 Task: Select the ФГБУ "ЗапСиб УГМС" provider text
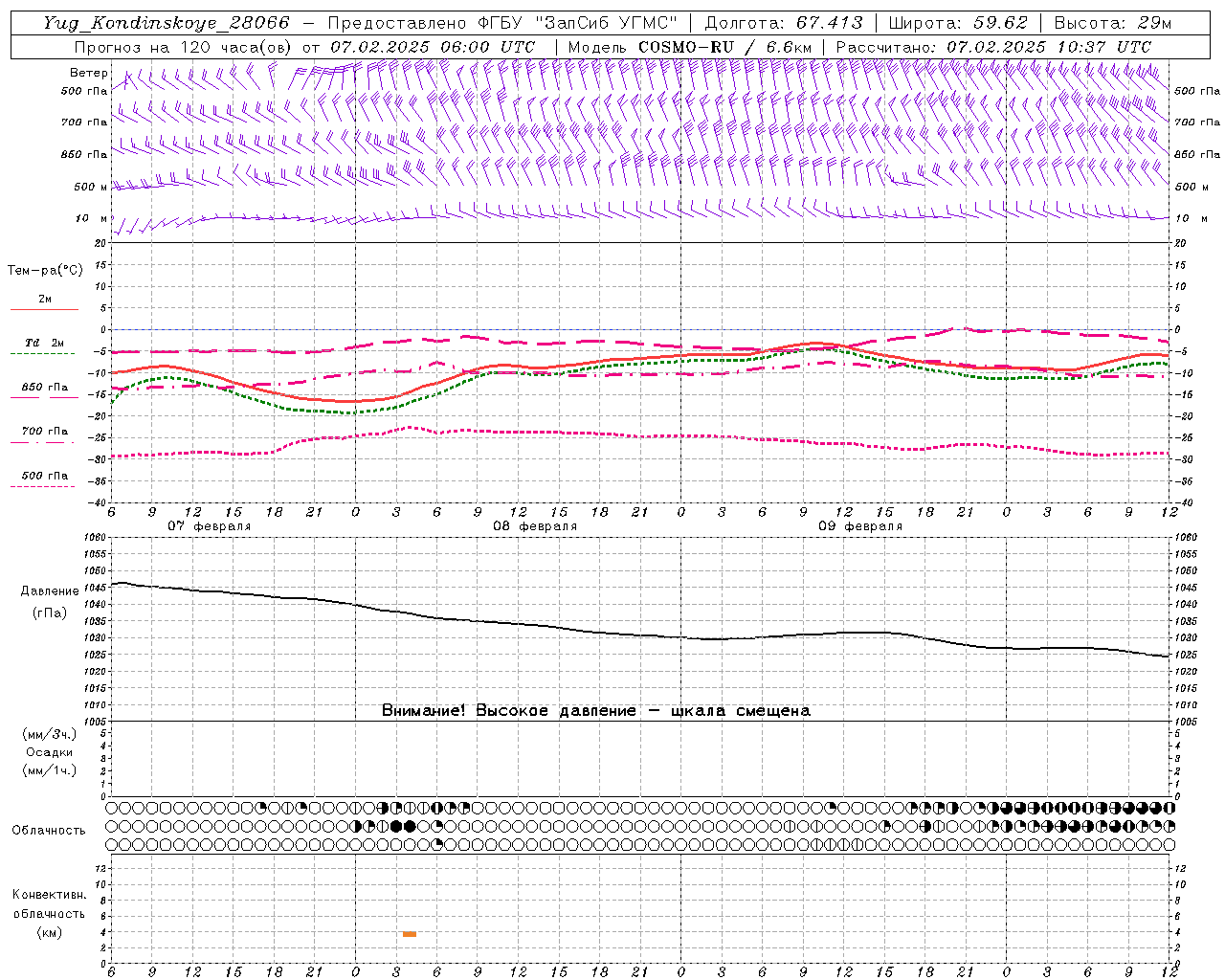(579, 23)
